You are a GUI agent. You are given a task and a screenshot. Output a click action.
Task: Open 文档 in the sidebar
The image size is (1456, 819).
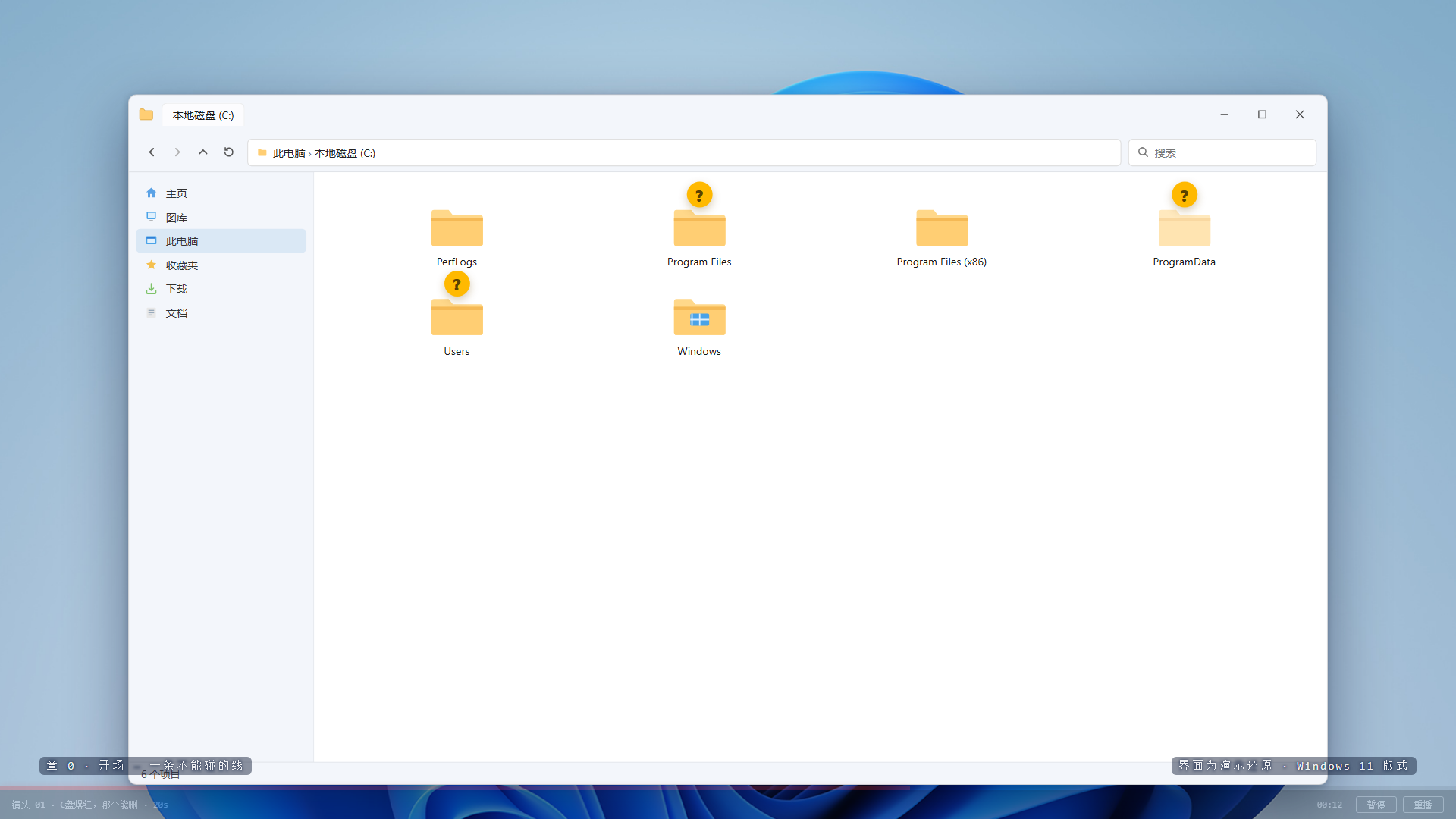pyautogui.click(x=221, y=313)
